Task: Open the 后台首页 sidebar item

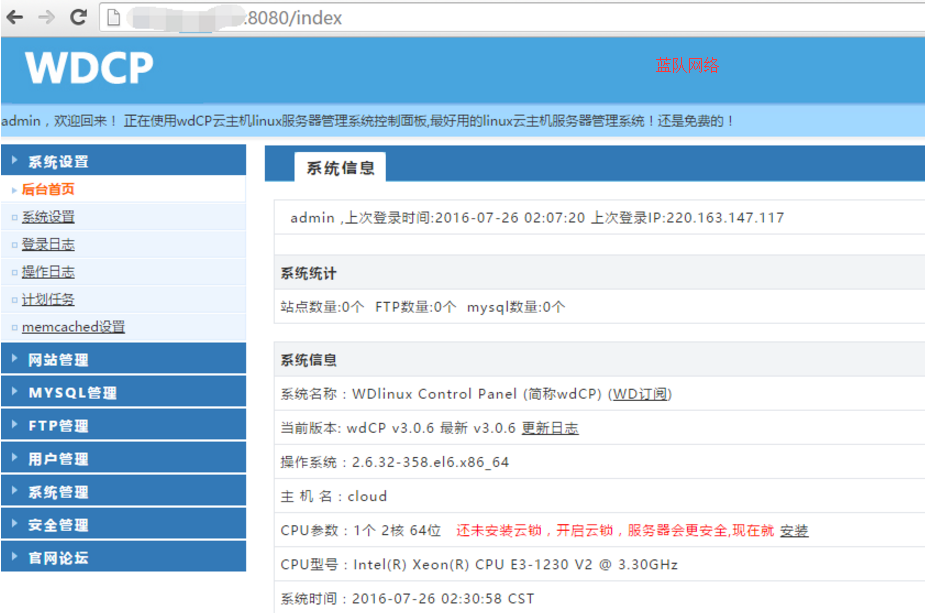Action: click(48, 189)
